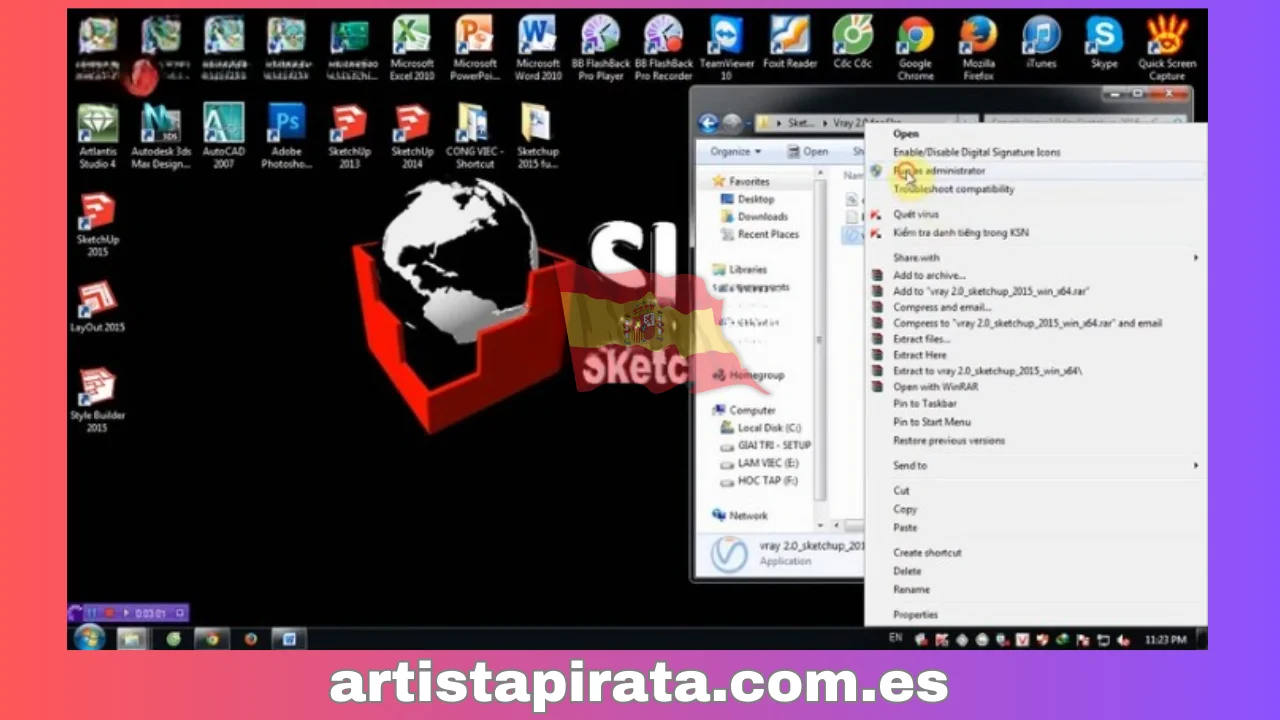Launch the Quick Screen Capture icon

1167,48
